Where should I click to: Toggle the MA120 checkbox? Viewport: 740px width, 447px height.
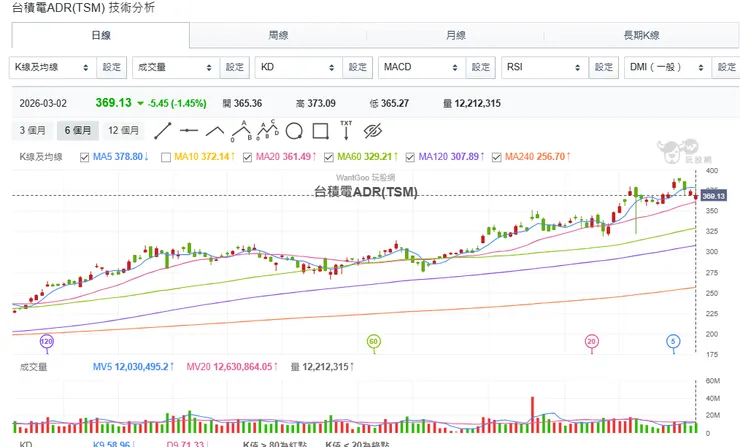(x=410, y=157)
